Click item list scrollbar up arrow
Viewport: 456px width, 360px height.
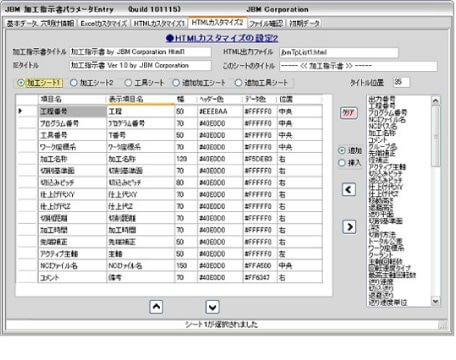point(435,101)
